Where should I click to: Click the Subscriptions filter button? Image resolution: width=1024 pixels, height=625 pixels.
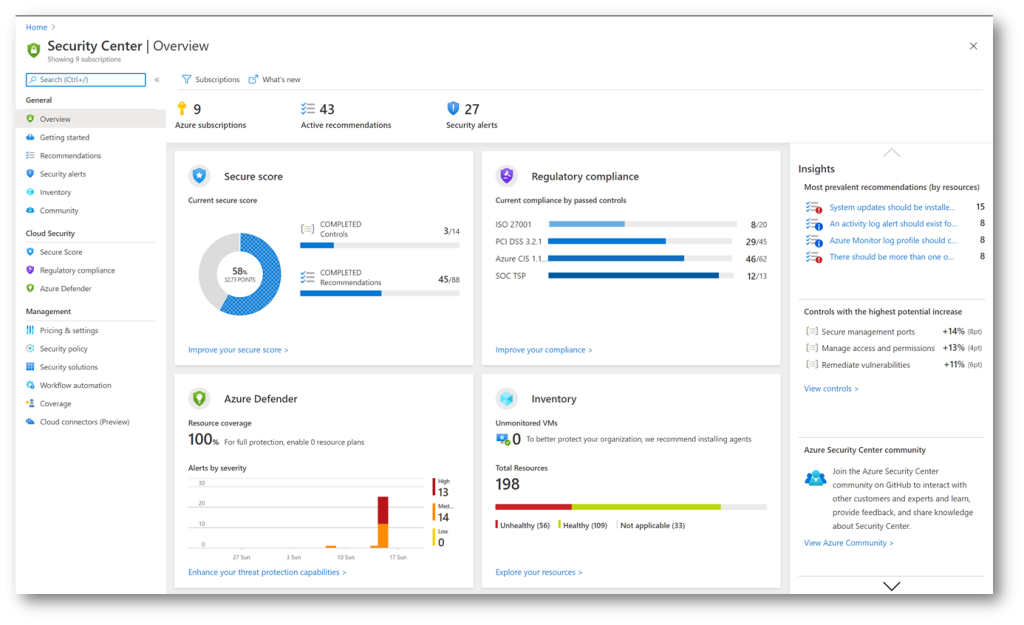pos(210,80)
